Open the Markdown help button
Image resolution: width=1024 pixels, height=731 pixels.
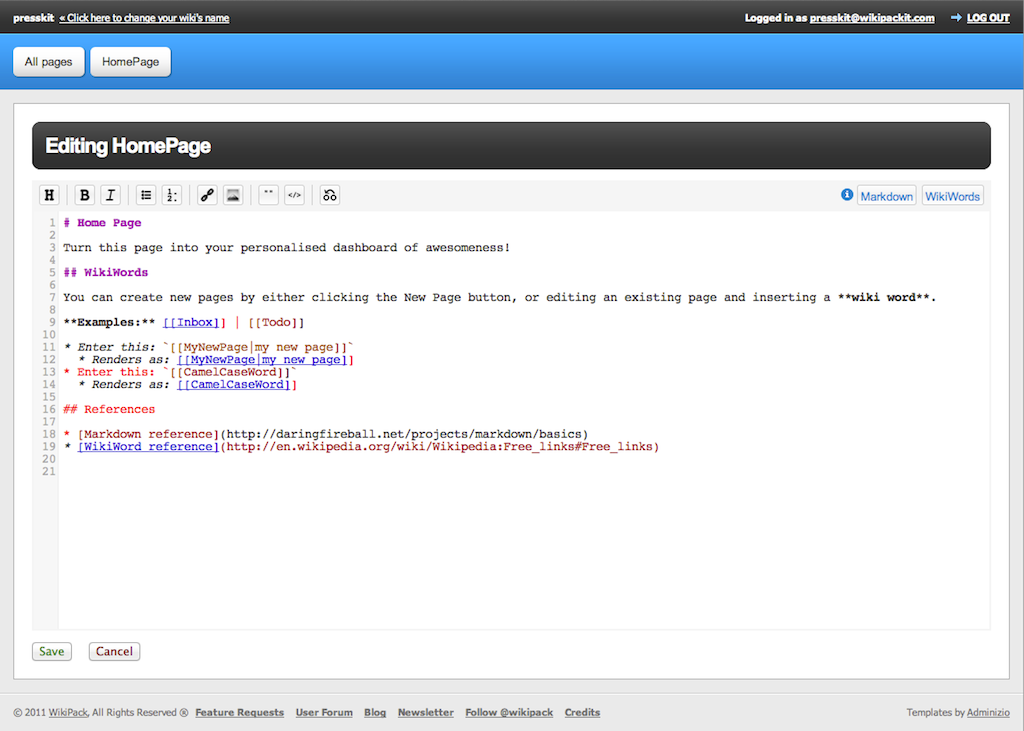click(886, 196)
